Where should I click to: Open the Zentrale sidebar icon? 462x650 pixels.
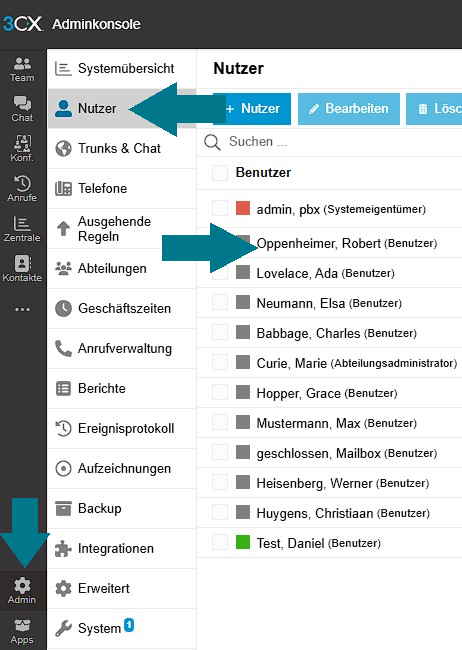point(22,229)
